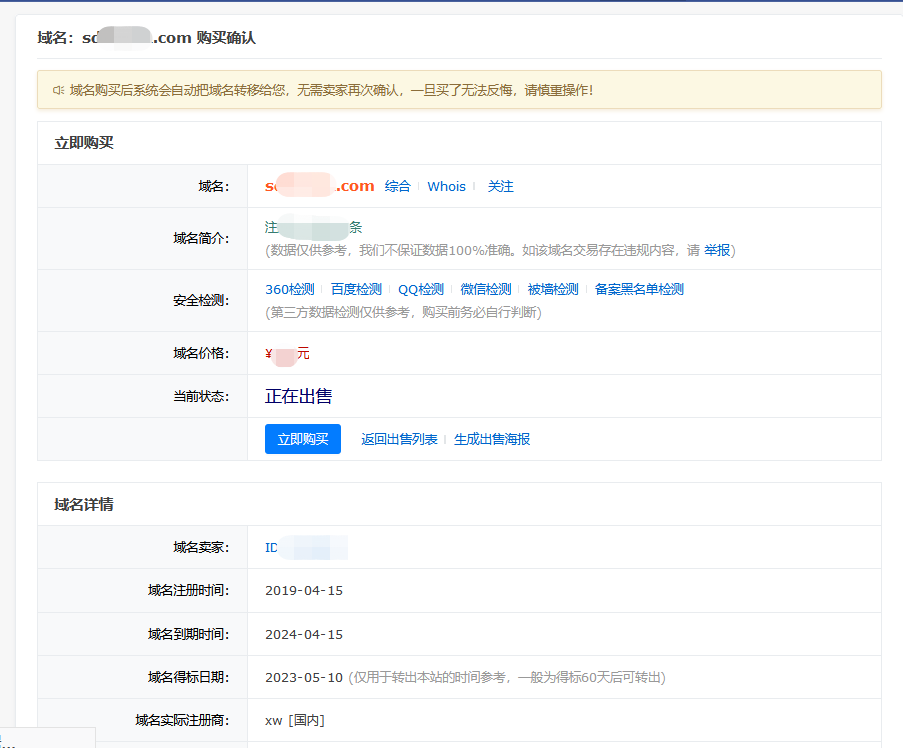
Task: Run the QQ检测 security check
Action: pos(421,289)
